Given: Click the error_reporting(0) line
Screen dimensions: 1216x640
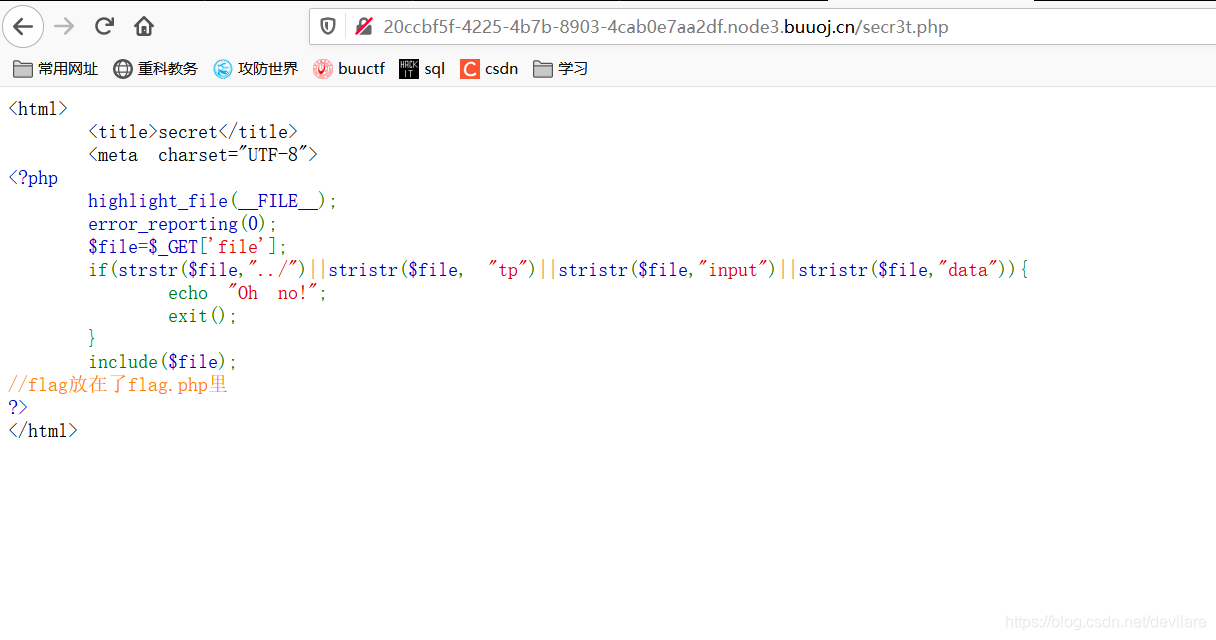Looking at the screenshot, I should point(182,224).
